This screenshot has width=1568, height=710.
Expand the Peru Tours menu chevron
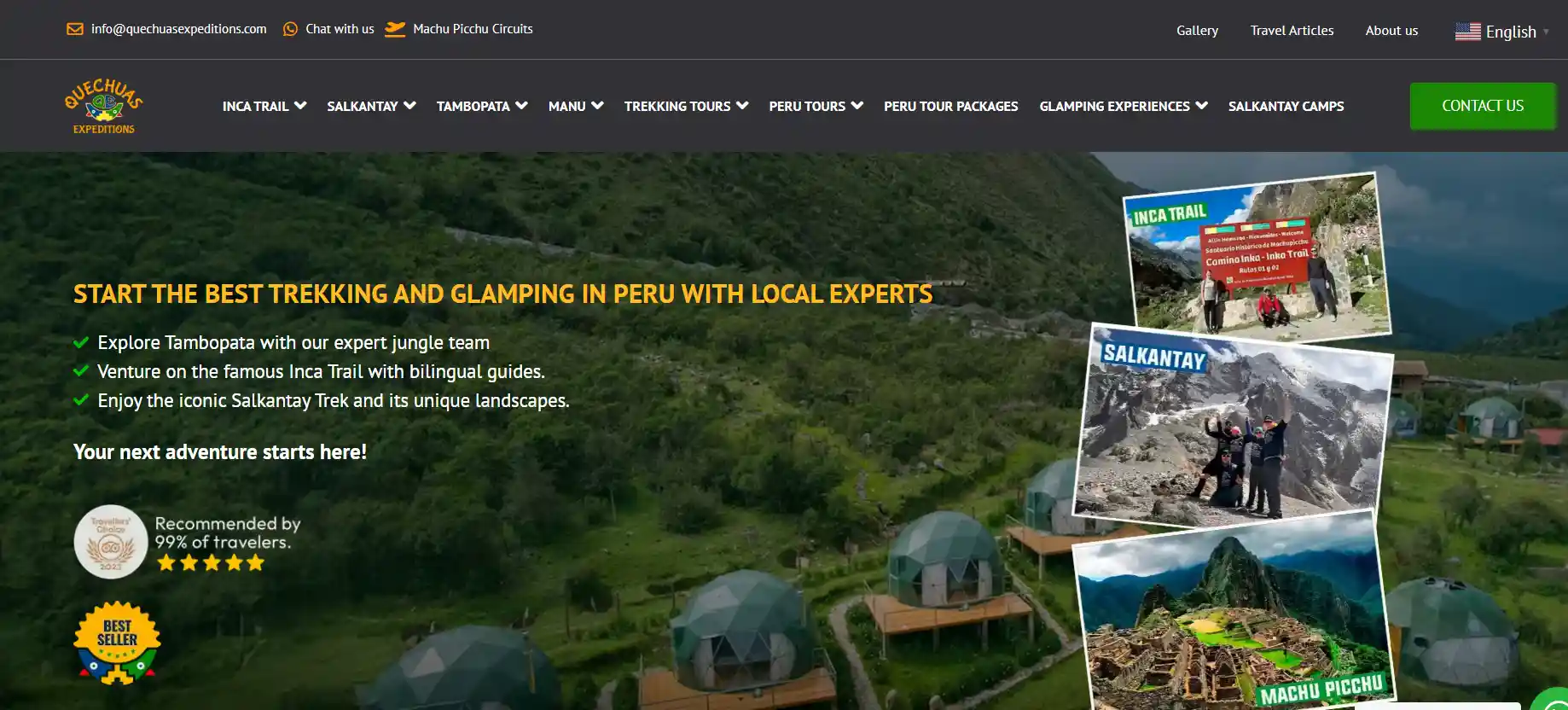pyautogui.click(x=857, y=105)
